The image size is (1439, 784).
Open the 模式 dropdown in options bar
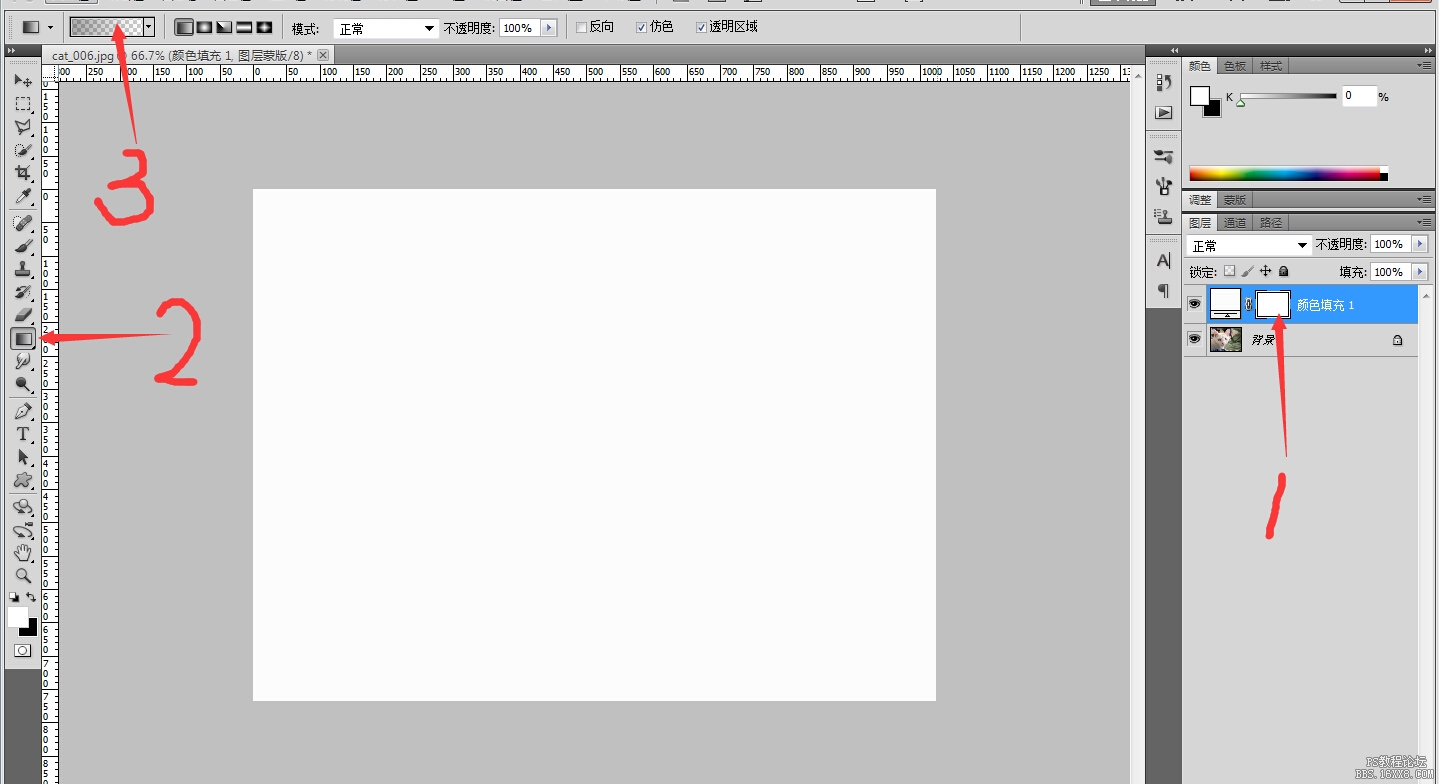386,28
